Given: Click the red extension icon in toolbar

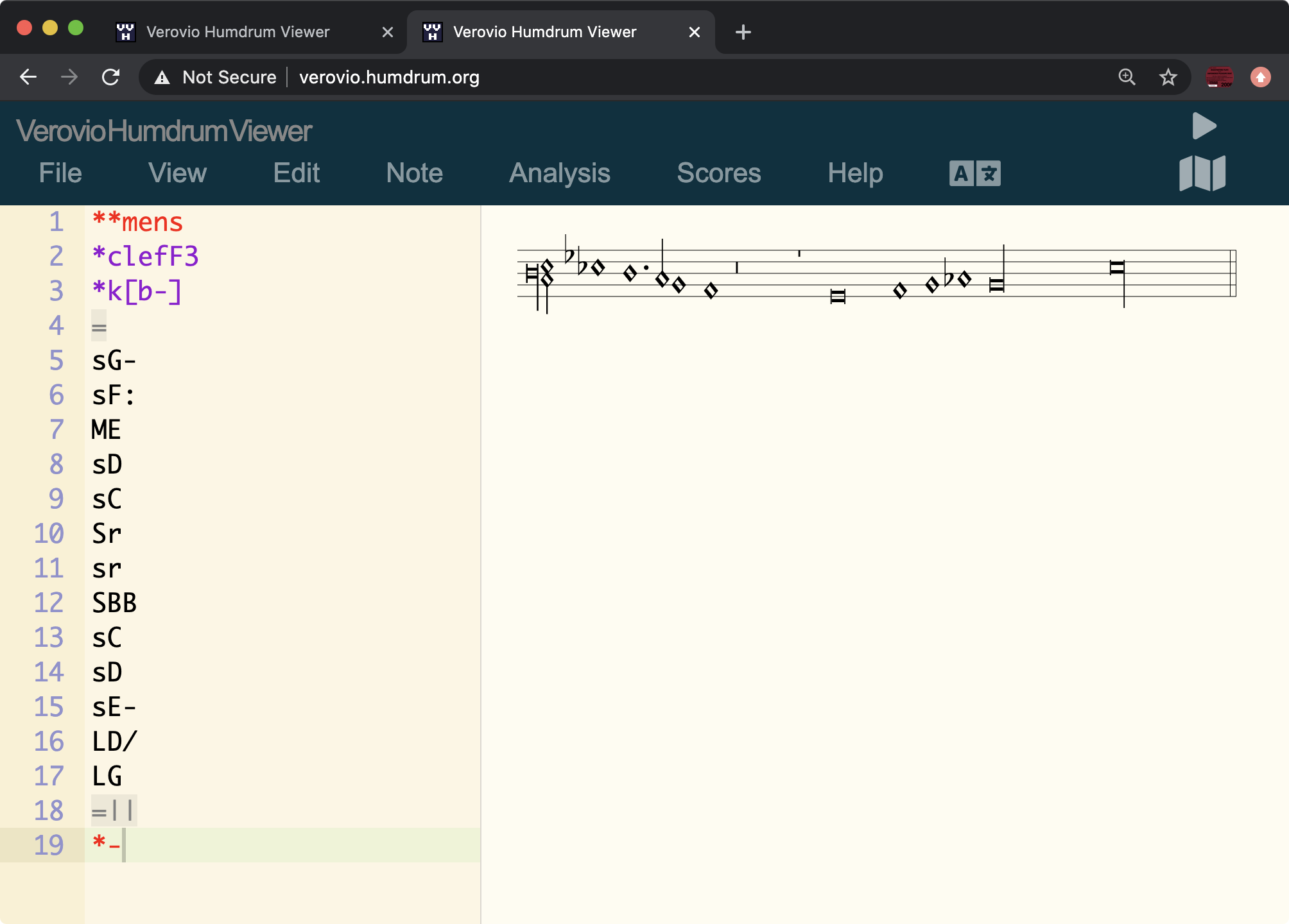Looking at the screenshot, I should pos(1220,77).
